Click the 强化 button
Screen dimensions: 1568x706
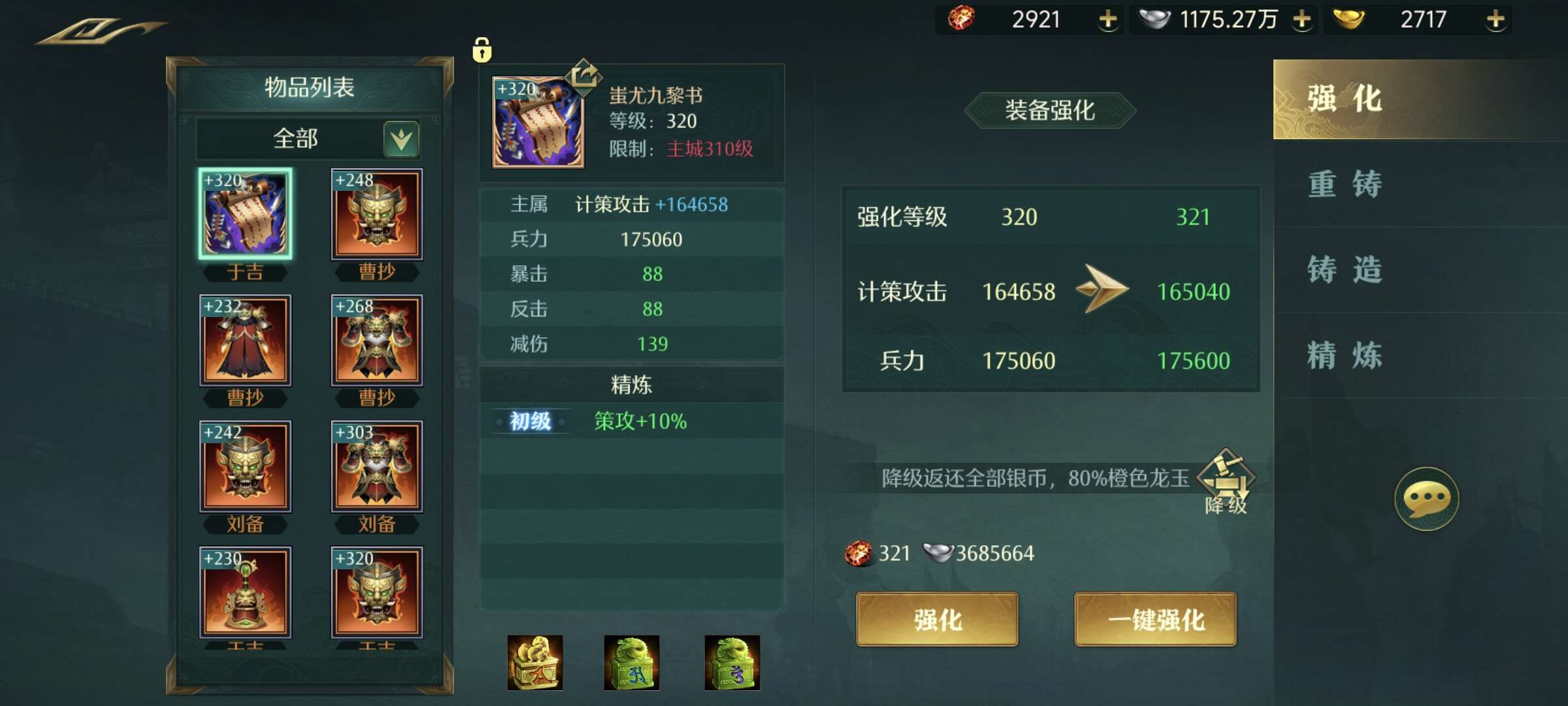[x=938, y=619]
